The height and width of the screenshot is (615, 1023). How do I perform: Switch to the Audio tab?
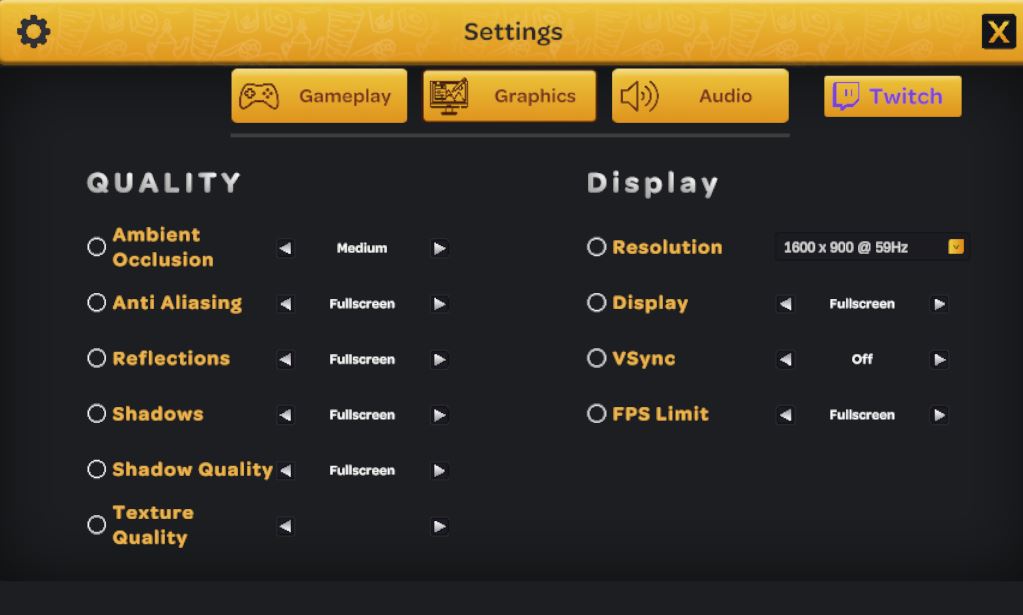(x=700, y=96)
